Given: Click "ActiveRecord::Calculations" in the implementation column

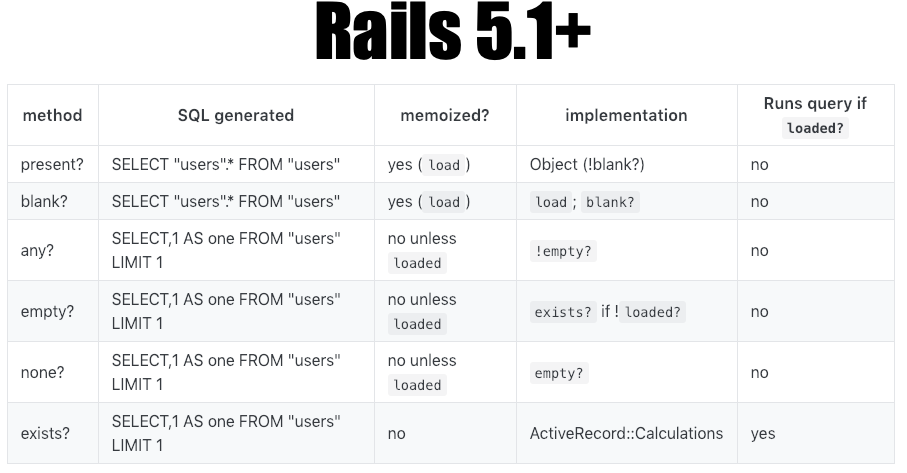Looking at the screenshot, I should click(626, 433).
